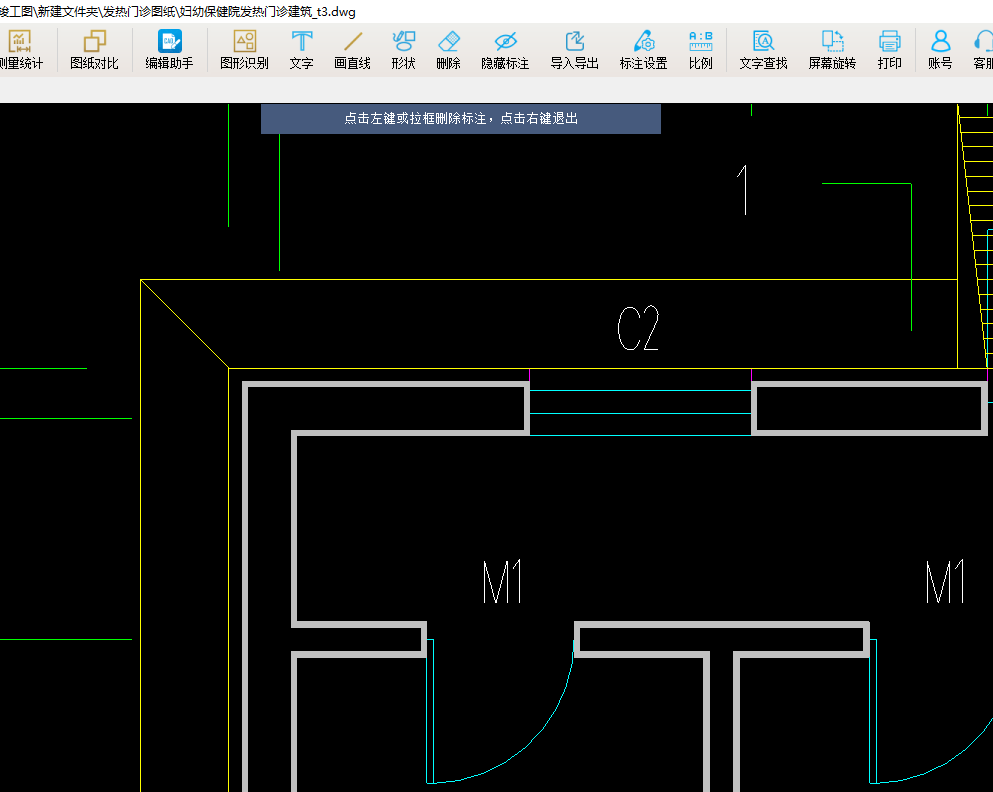Click the dwg file path in title bar

point(177,11)
